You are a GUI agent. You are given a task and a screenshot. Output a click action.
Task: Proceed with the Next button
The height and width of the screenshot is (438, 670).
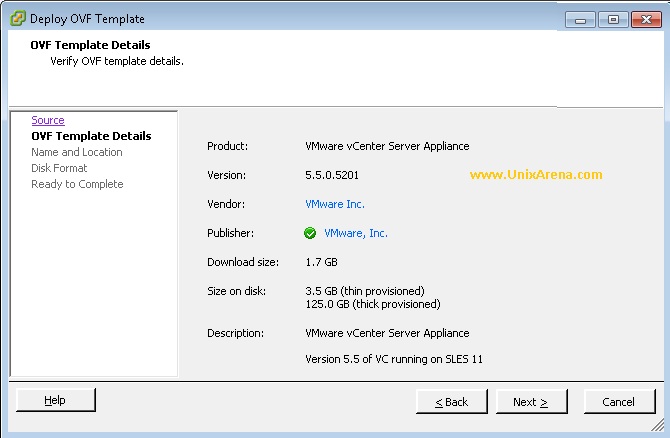pos(532,402)
